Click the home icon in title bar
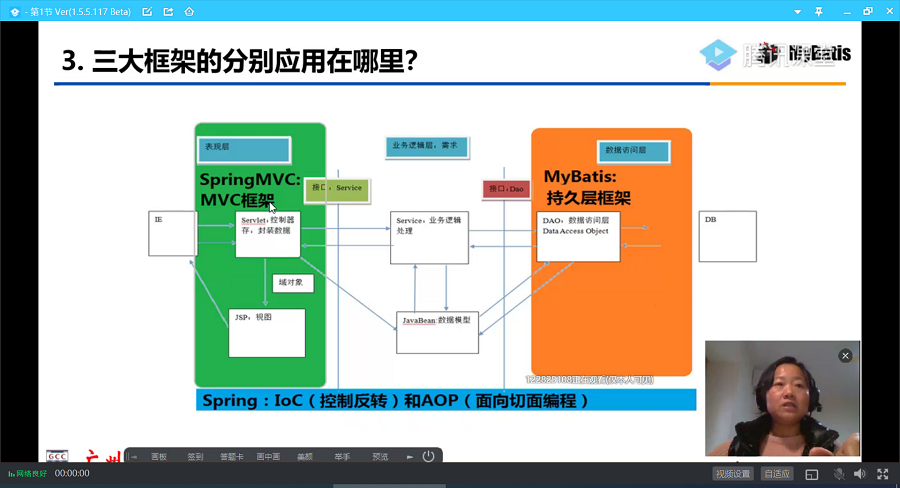The image size is (900, 488). pyautogui.click(x=190, y=11)
